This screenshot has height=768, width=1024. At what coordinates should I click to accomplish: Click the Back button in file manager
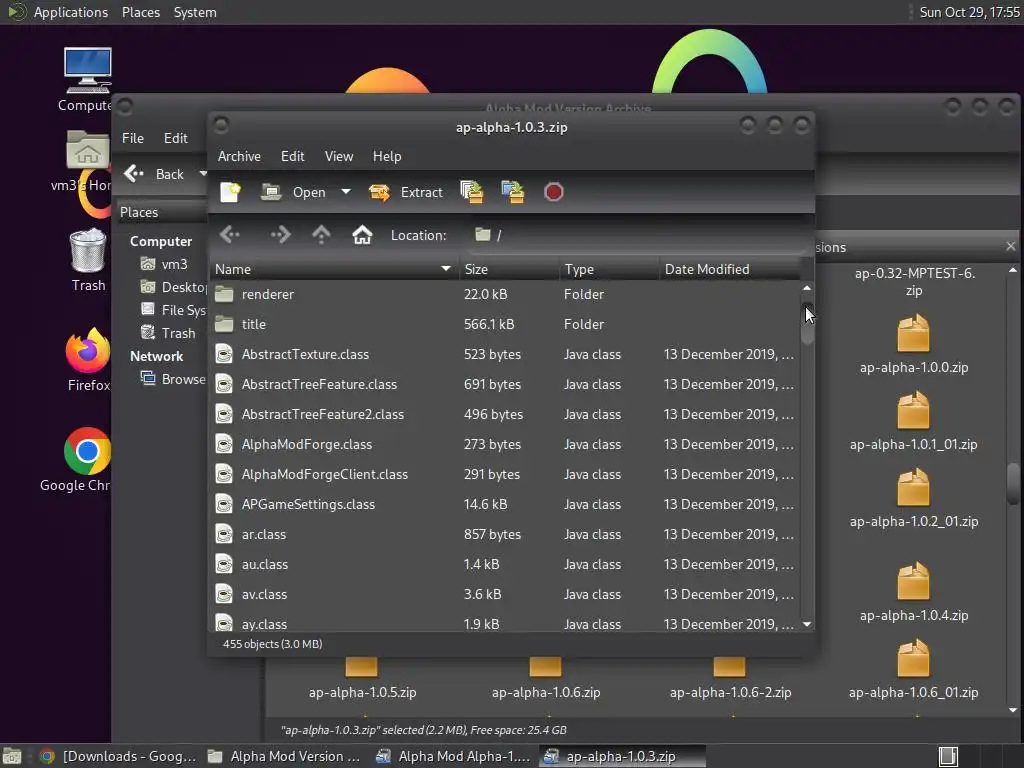point(155,174)
